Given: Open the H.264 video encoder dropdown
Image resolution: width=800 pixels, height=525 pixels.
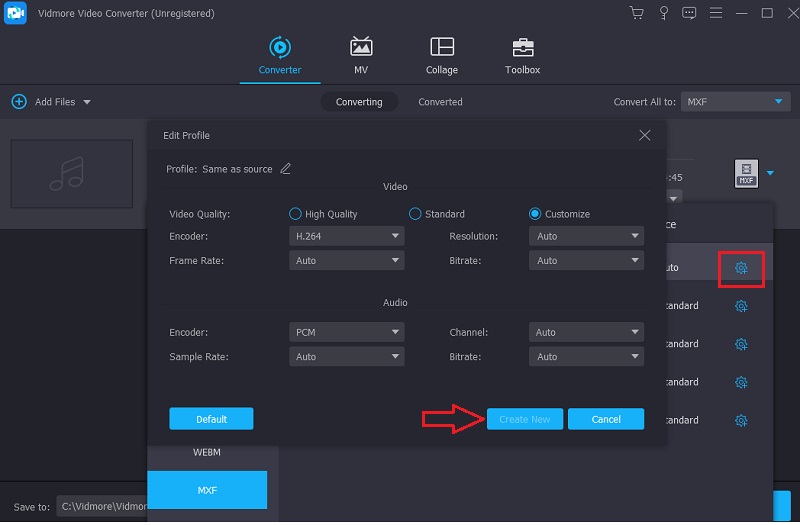Looking at the screenshot, I should click(x=347, y=237).
